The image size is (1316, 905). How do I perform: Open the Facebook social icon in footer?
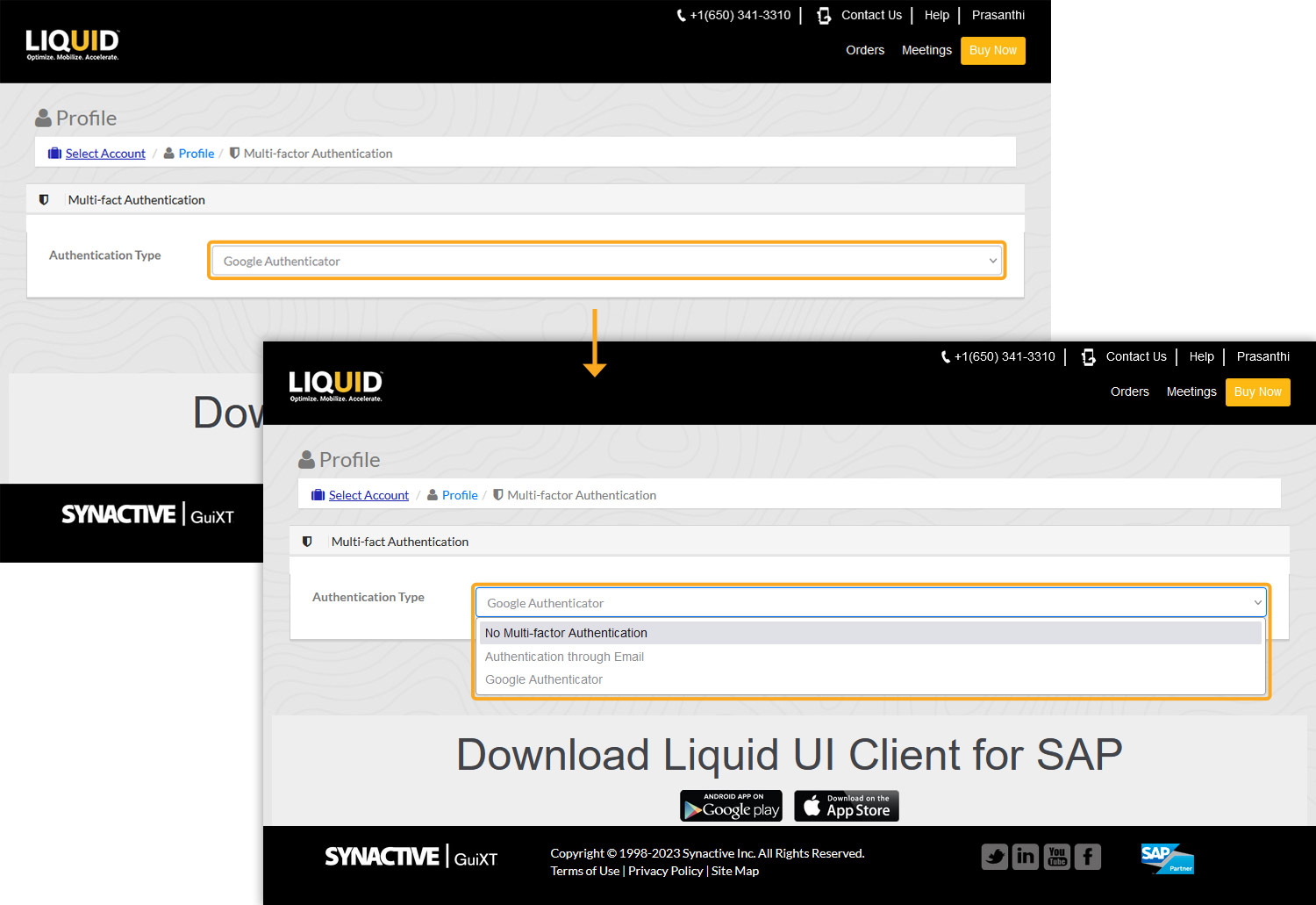coord(1088,857)
